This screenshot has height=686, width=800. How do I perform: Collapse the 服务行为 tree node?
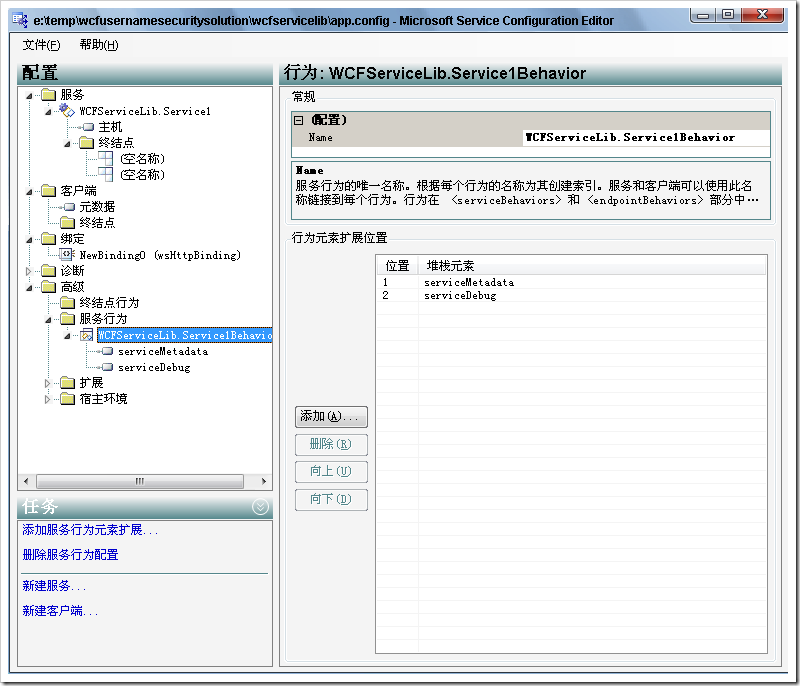tap(48, 320)
